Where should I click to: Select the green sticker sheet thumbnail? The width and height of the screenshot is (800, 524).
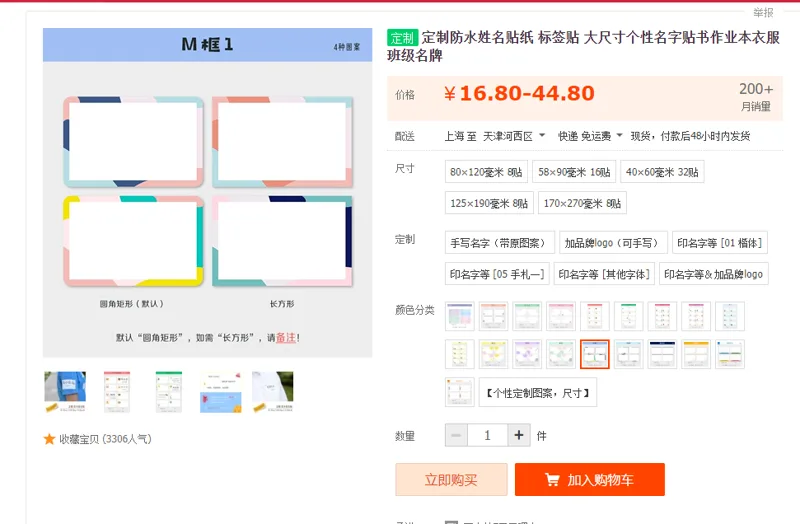169,392
